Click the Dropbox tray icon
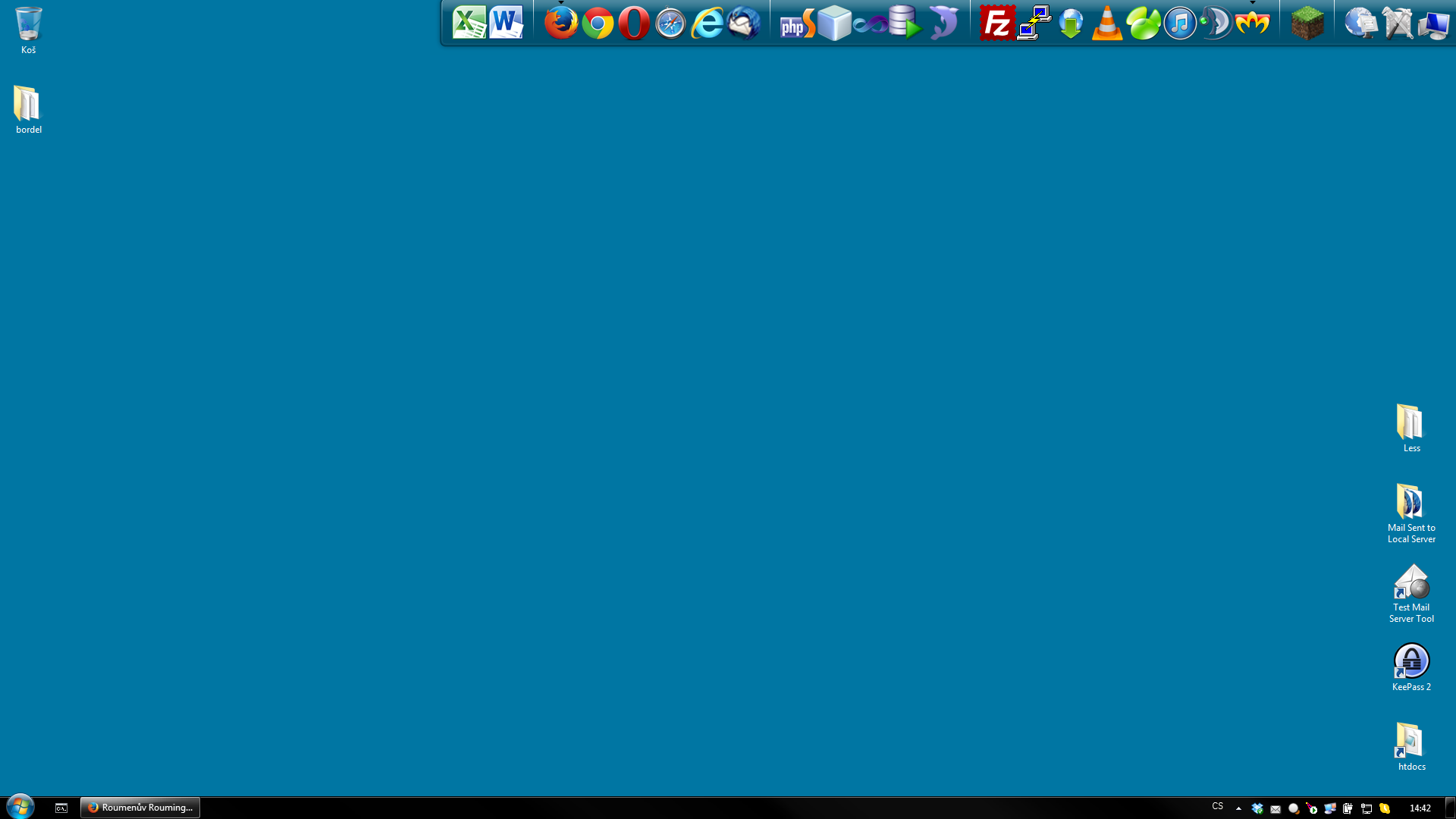The height and width of the screenshot is (819, 1456). 1257,808
